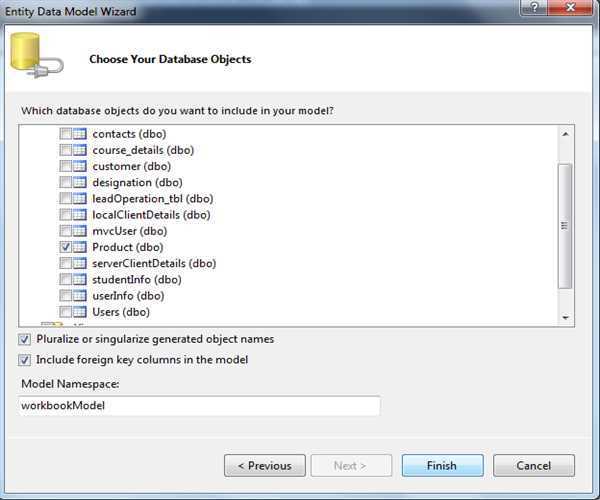Click the course_details table icon
The image size is (600, 500).
(x=81, y=150)
